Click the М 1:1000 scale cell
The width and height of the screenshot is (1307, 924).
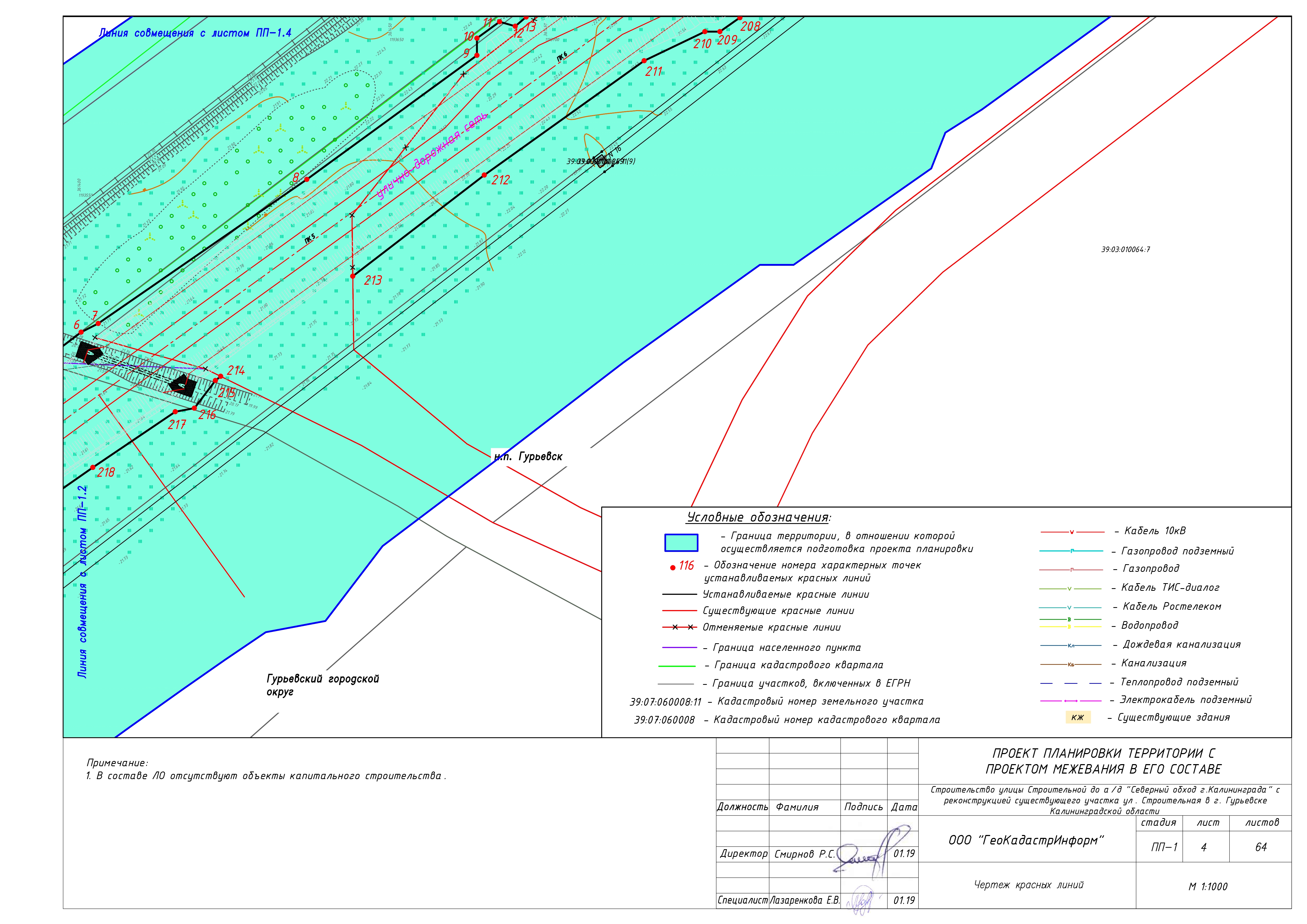coord(1208,886)
